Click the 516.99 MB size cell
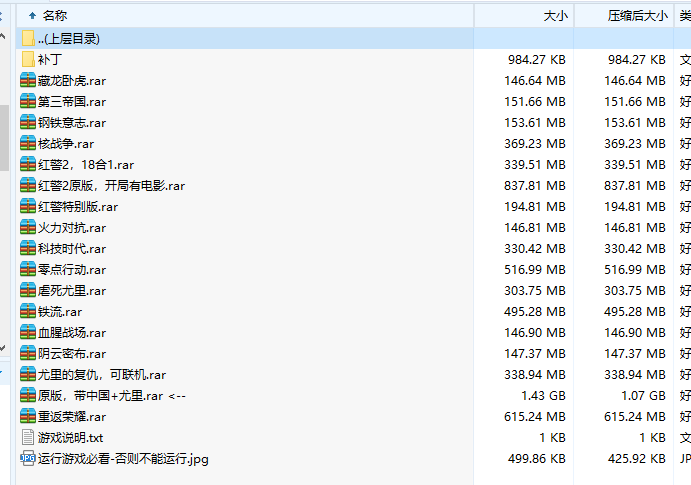This screenshot has height=485, width=691. point(535,269)
